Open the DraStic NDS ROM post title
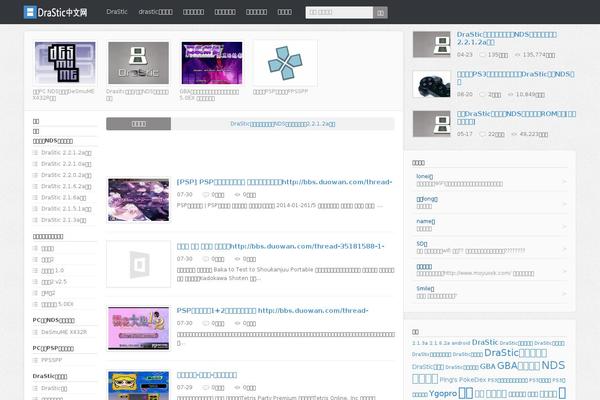 (516, 118)
